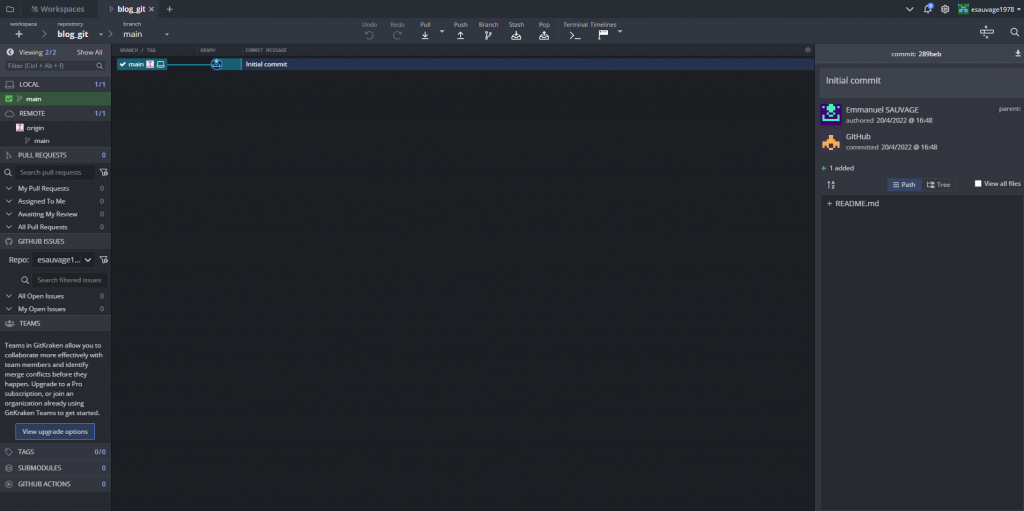The image size is (1024, 511).
Task: Close the blog_git tab
Action: 152,9
